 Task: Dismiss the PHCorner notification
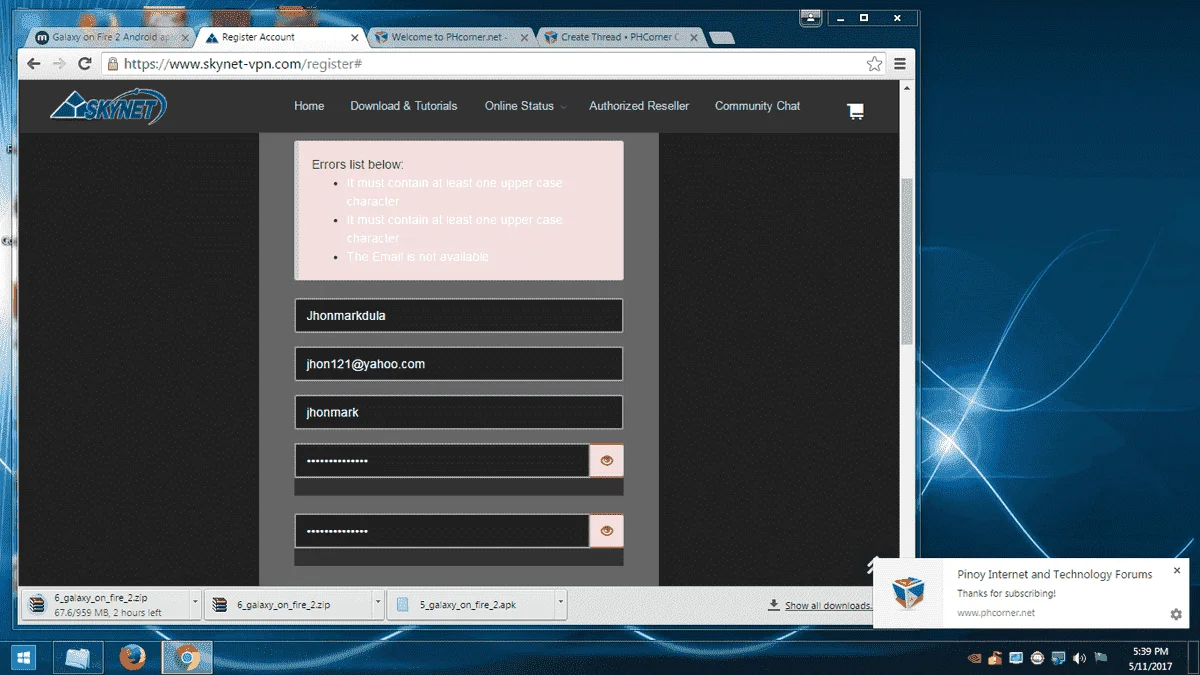click(x=1177, y=570)
